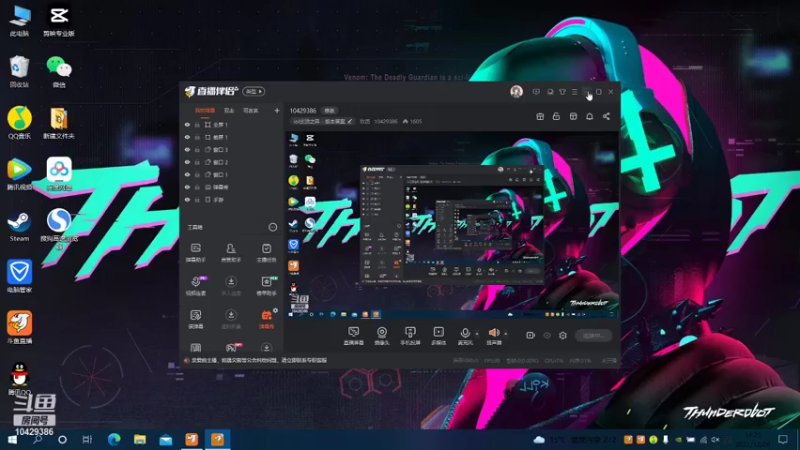Open streaming settings gear
This screenshot has width=800, height=450.
pos(563,335)
